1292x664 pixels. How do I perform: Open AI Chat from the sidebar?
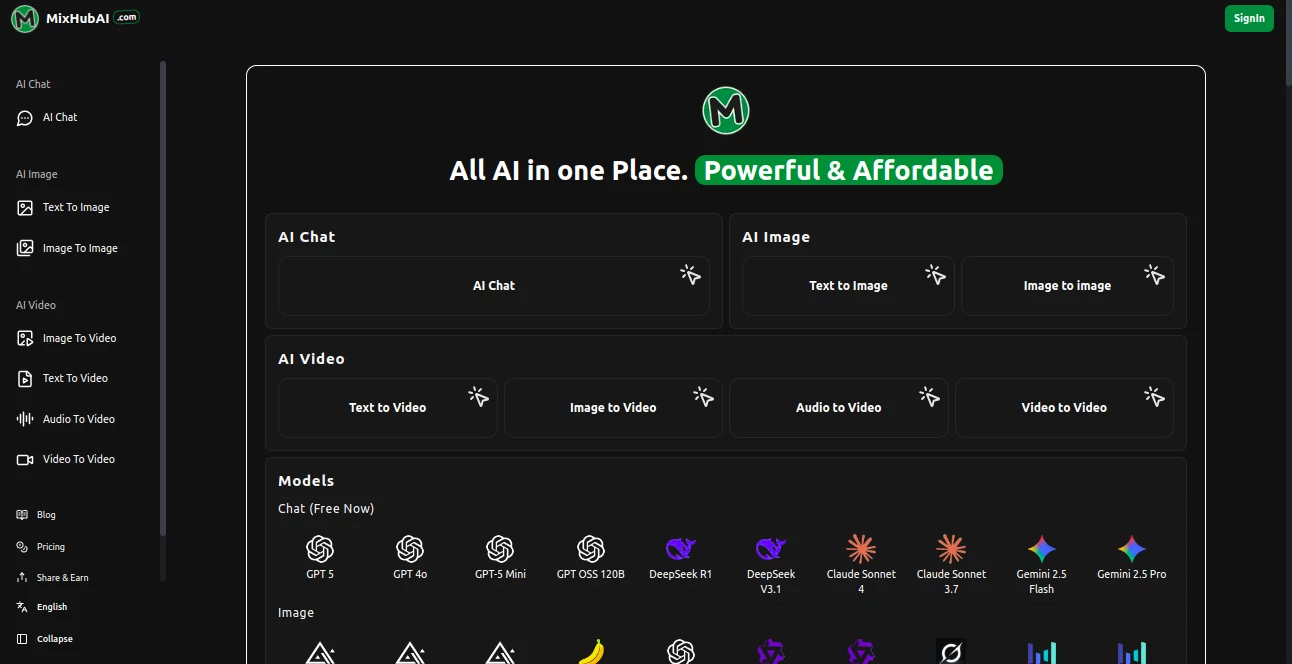click(60, 118)
